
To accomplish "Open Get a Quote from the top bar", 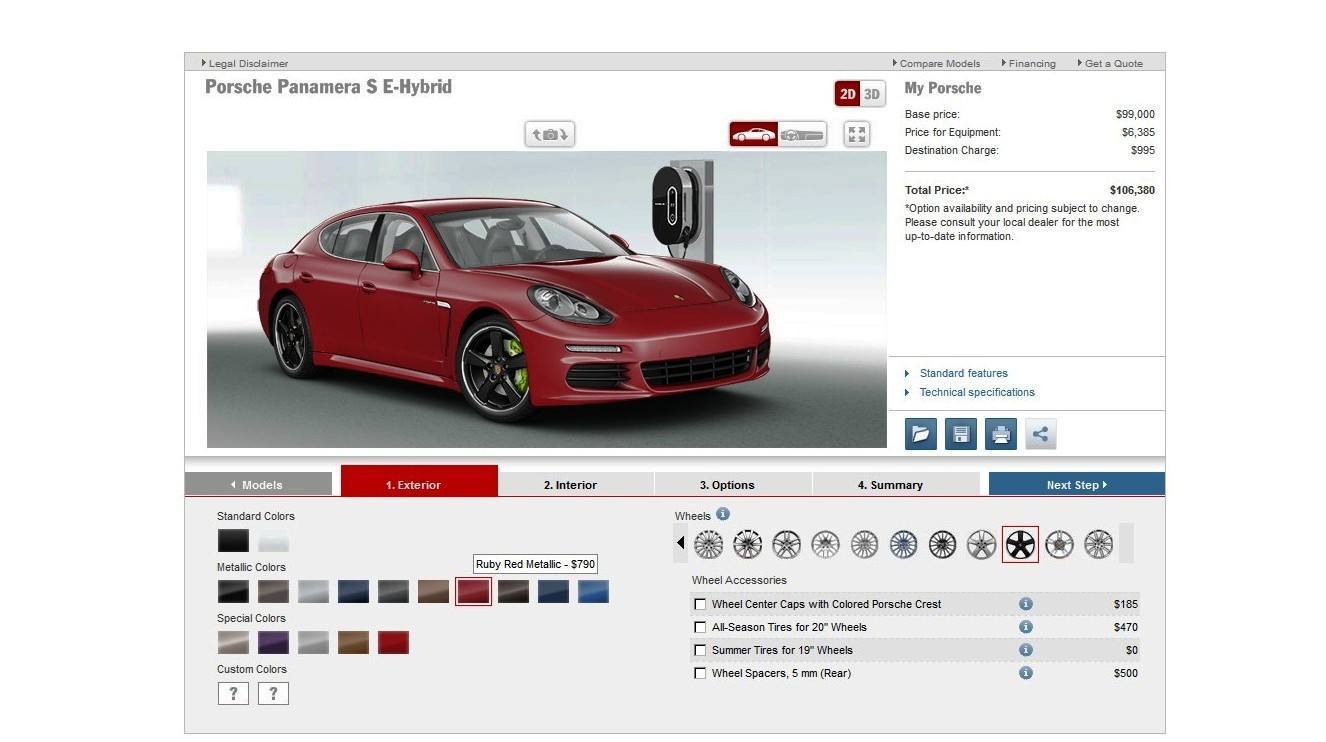I will (x=1110, y=63).
